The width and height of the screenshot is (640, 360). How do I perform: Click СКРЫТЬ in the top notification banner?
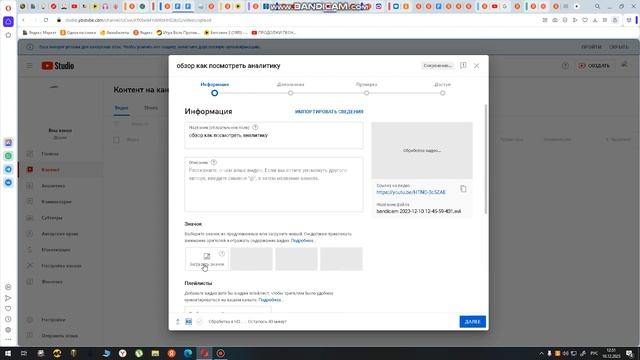point(618,47)
